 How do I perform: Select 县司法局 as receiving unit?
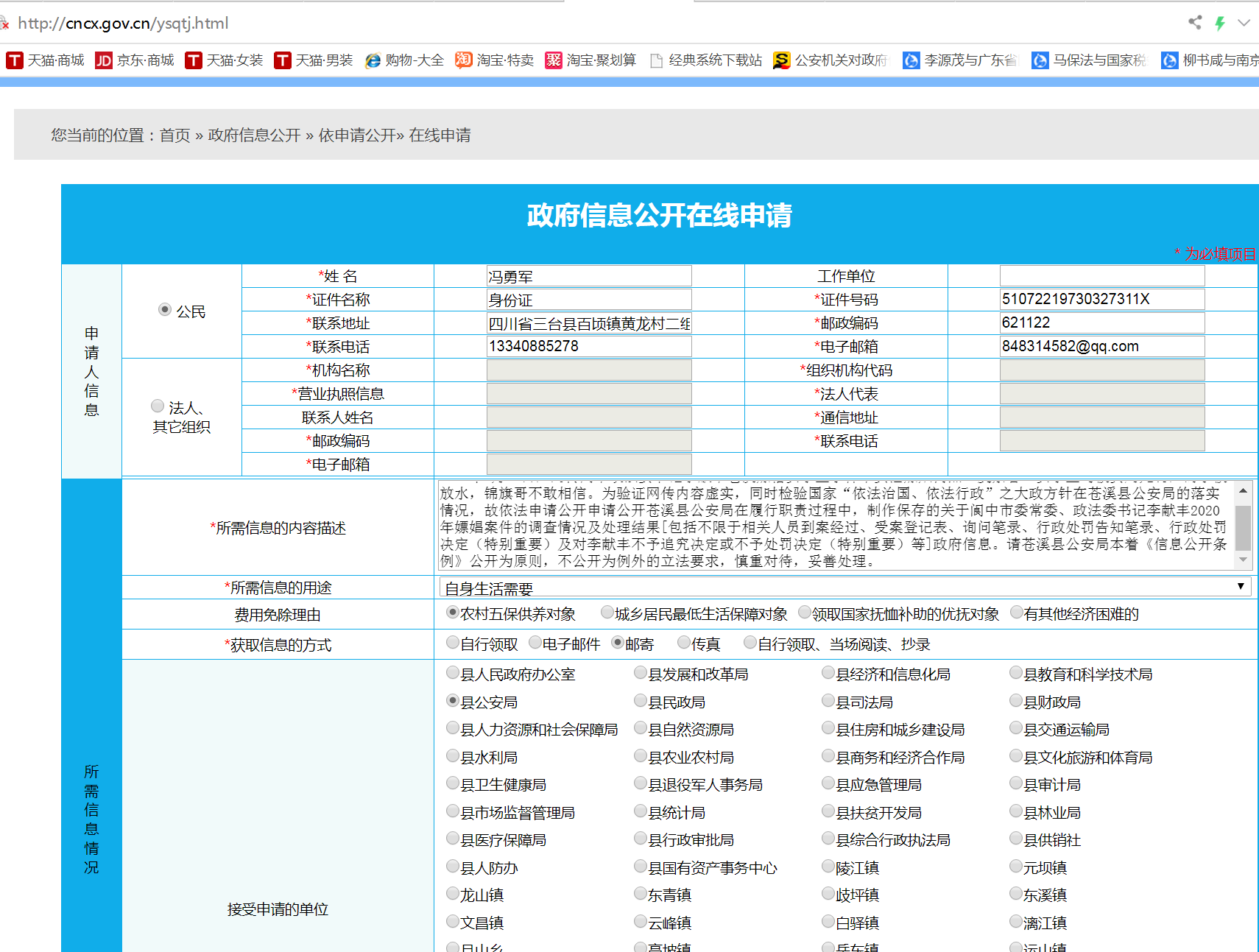(x=828, y=701)
